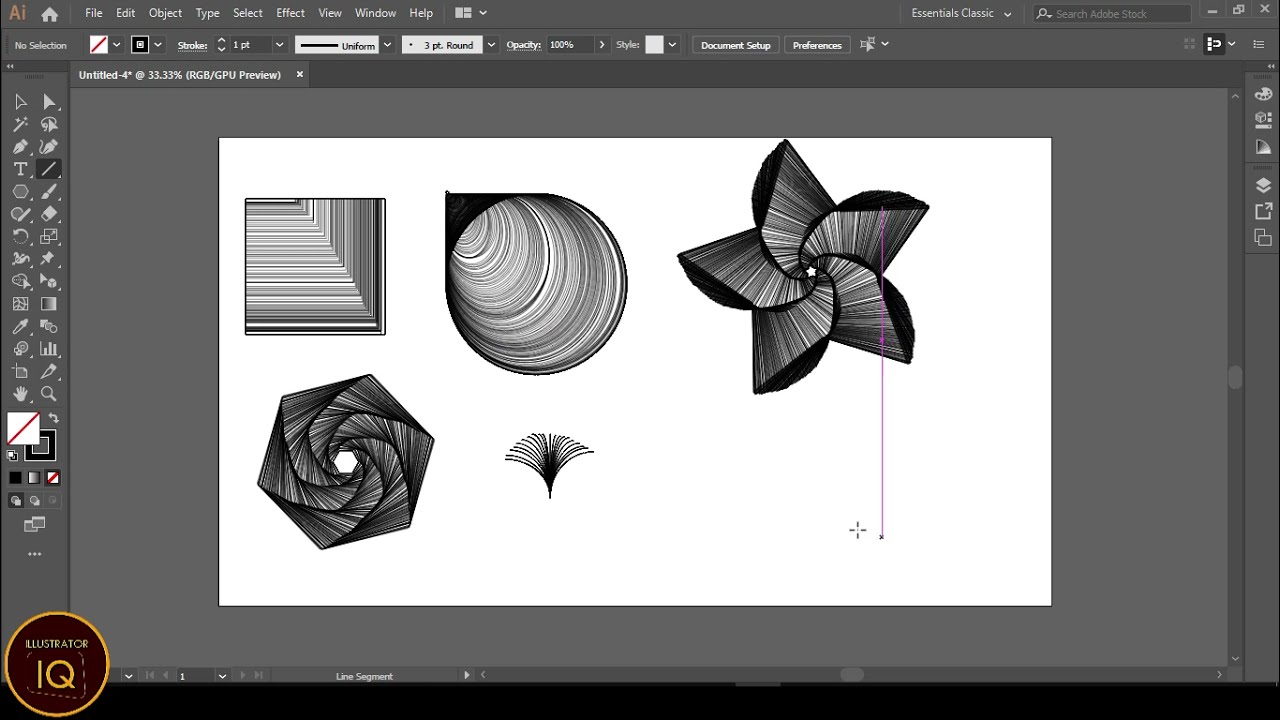The width and height of the screenshot is (1280, 720).
Task: Enable Draw Normal mode
Action: click(15, 501)
